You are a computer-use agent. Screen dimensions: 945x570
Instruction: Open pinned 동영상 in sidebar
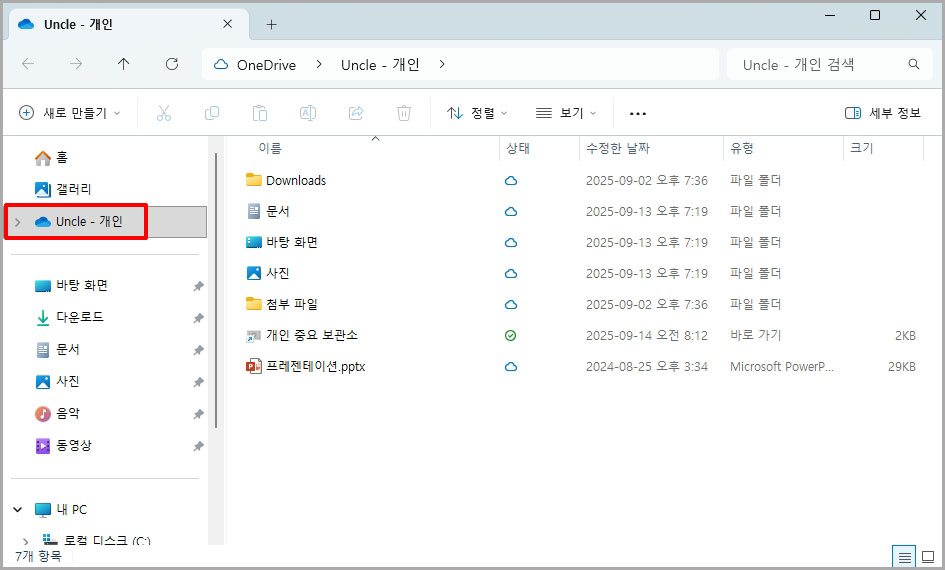click(63, 445)
